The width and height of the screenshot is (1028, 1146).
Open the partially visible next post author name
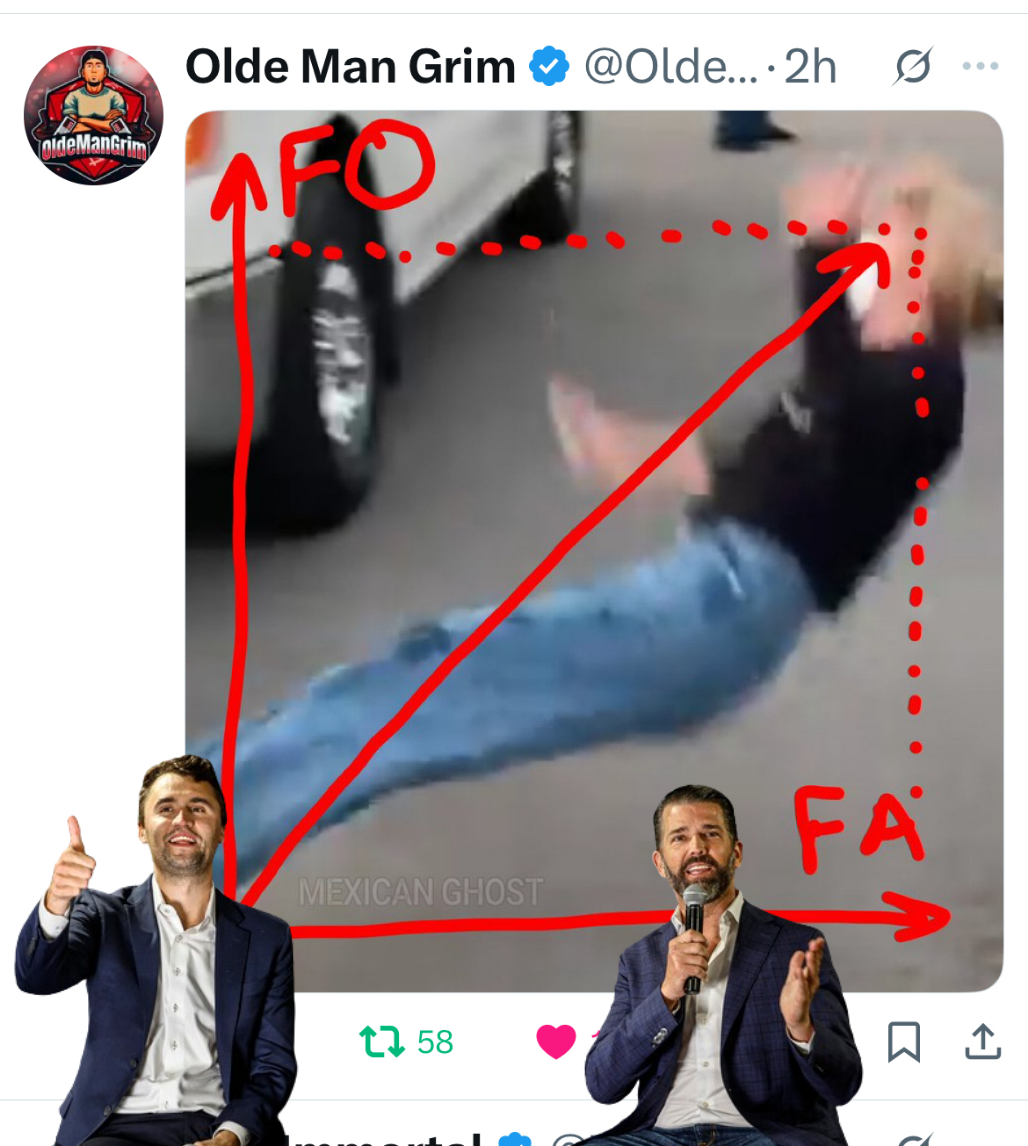tap(387, 1139)
